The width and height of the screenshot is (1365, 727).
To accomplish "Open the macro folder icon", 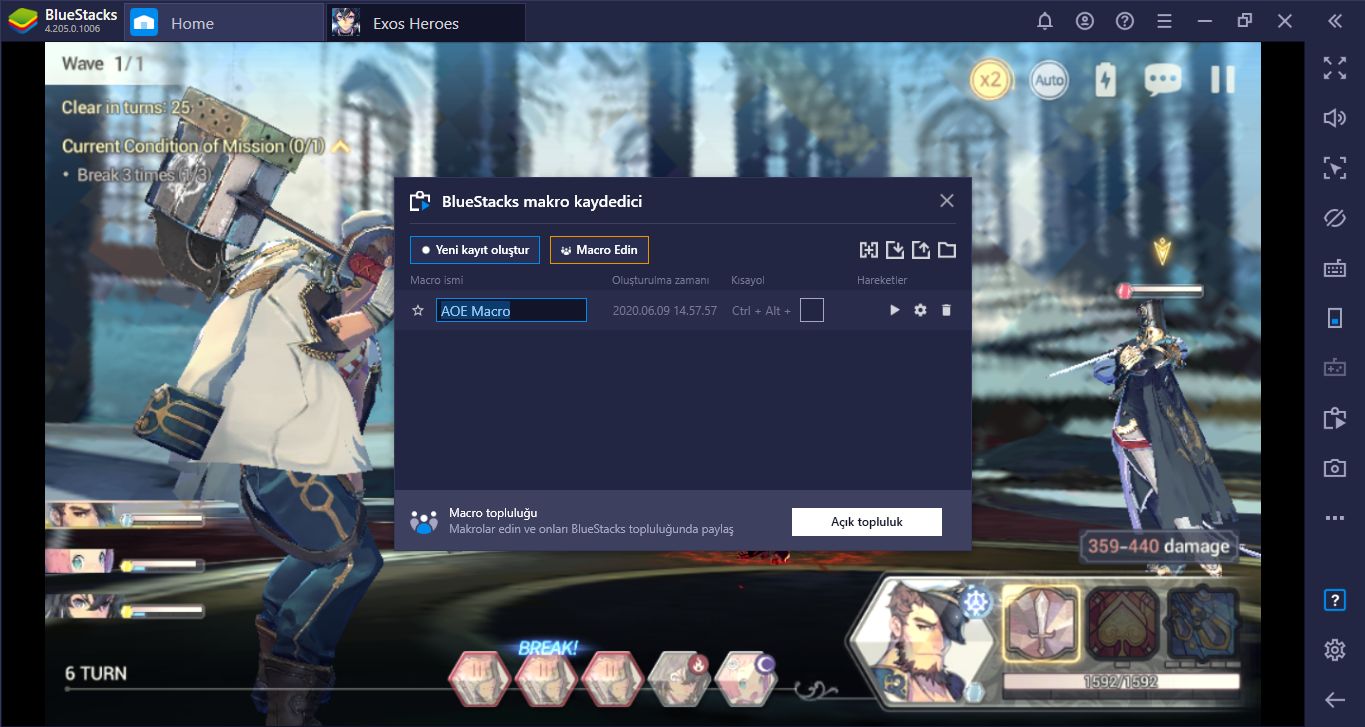I will [947, 250].
